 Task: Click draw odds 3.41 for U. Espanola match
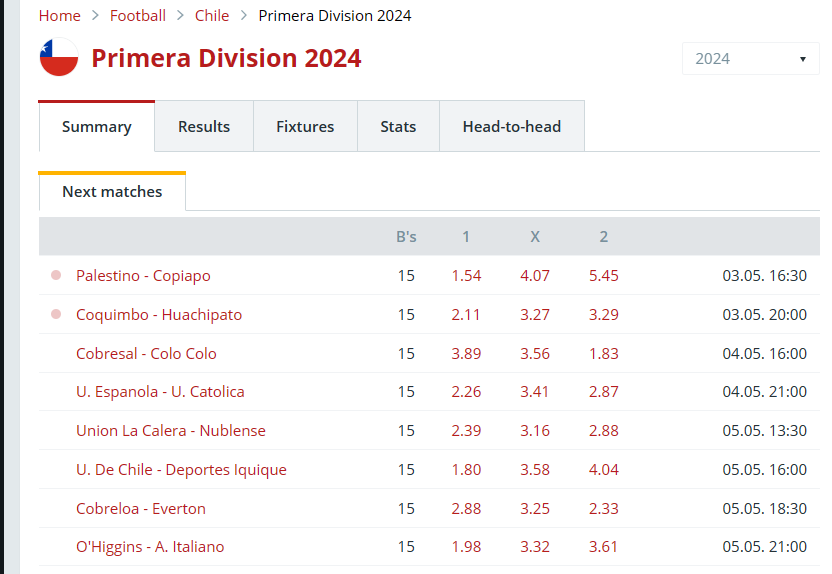(x=534, y=392)
